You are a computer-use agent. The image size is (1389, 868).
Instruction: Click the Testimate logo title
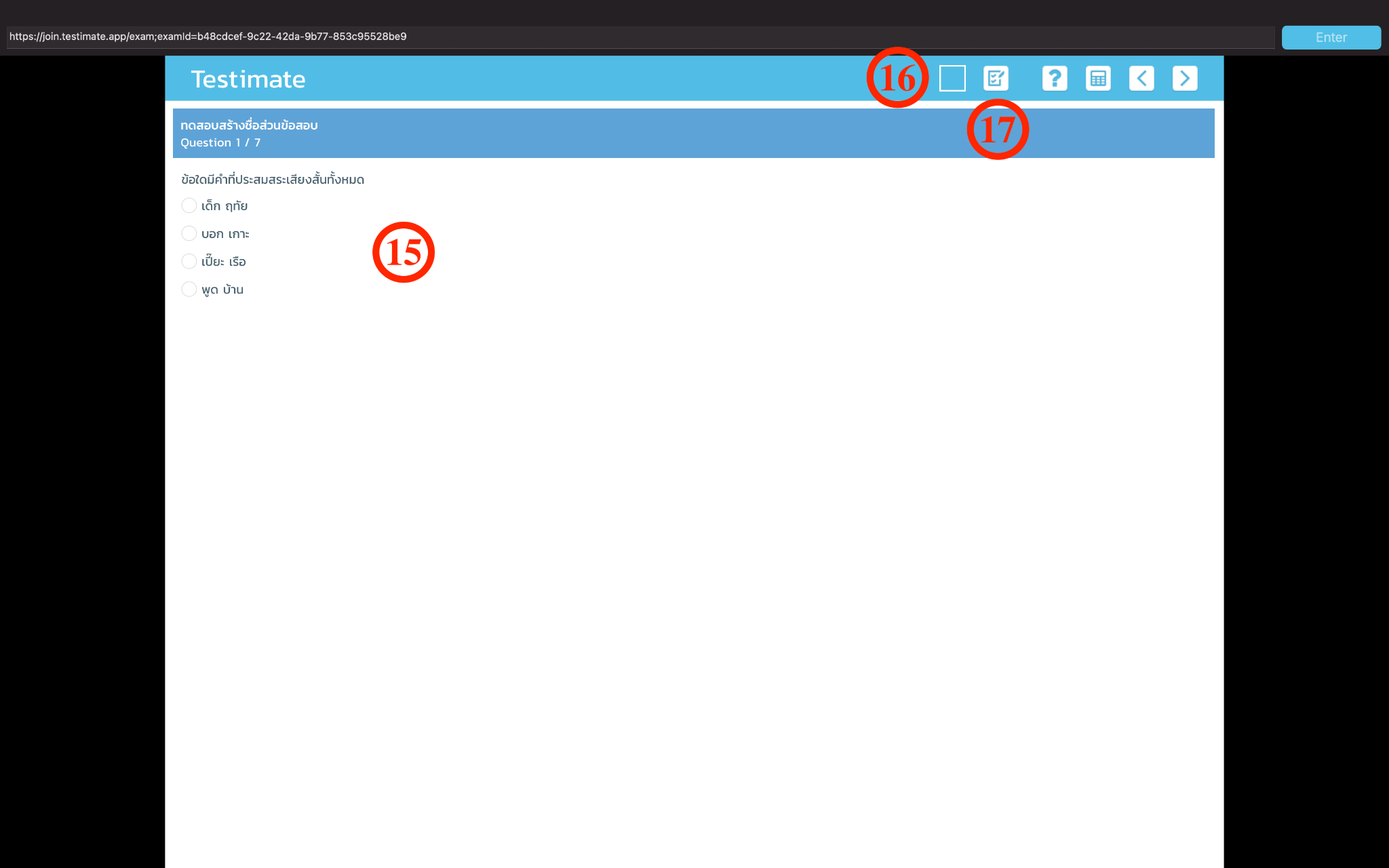[x=248, y=79]
